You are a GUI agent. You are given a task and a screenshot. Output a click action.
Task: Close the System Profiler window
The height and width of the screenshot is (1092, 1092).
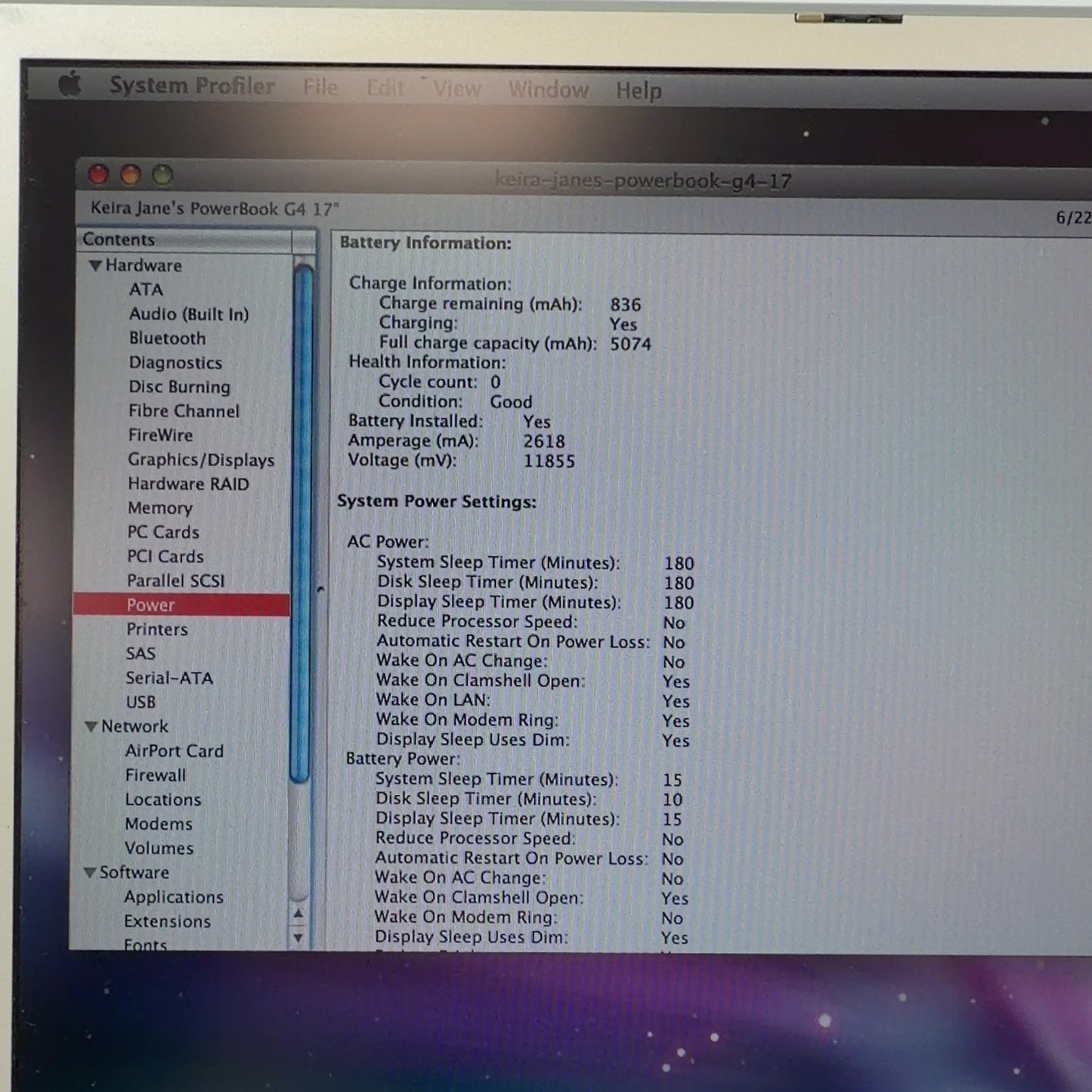pyautogui.click(x=98, y=175)
